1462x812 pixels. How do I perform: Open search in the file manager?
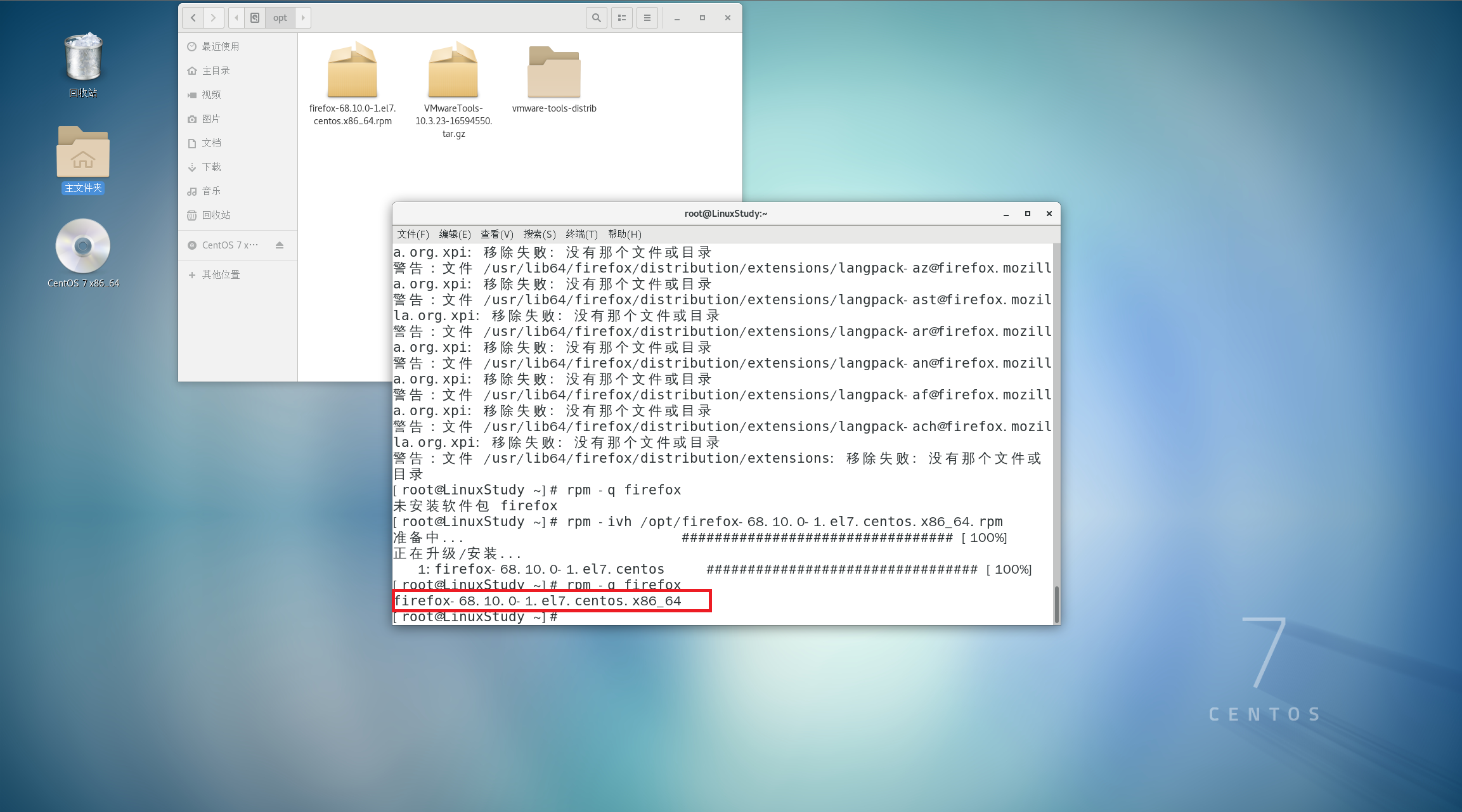[x=597, y=18]
